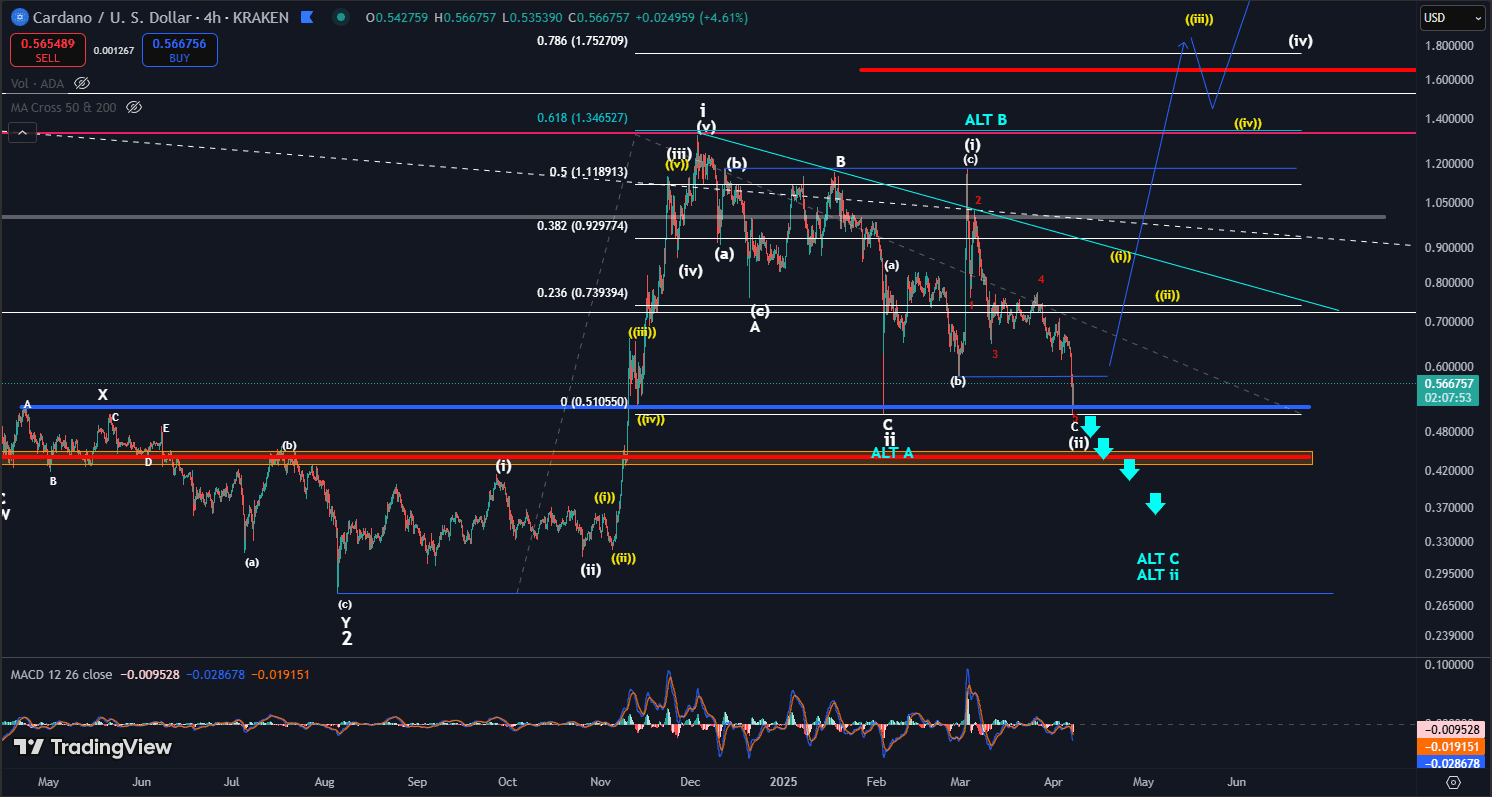Click the eye icon beside MA Cross 50 & 200

coord(134,107)
